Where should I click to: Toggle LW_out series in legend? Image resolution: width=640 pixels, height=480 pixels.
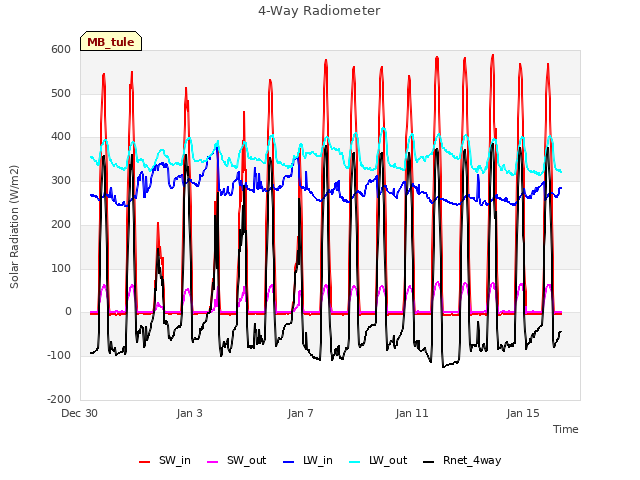point(378,460)
